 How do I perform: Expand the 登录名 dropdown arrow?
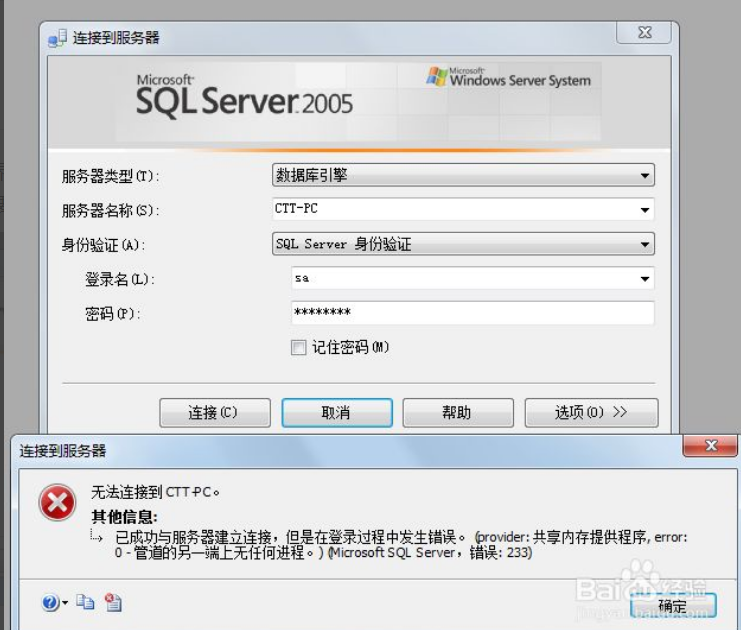pyautogui.click(x=645, y=278)
